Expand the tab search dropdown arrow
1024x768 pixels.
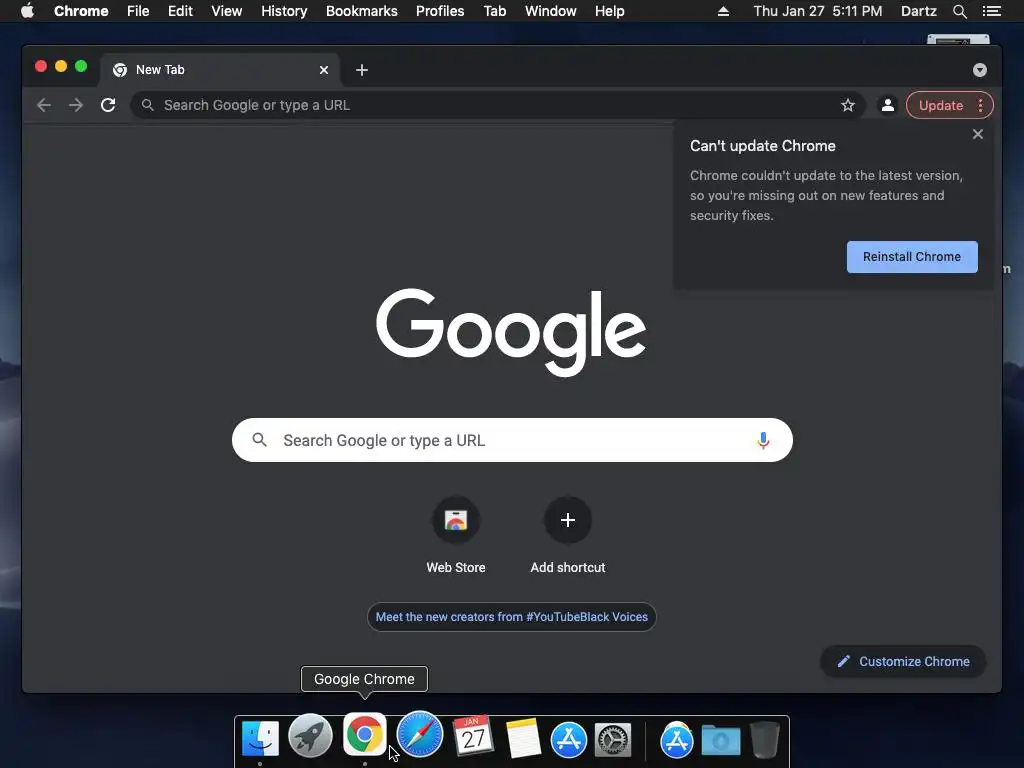tap(980, 70)
